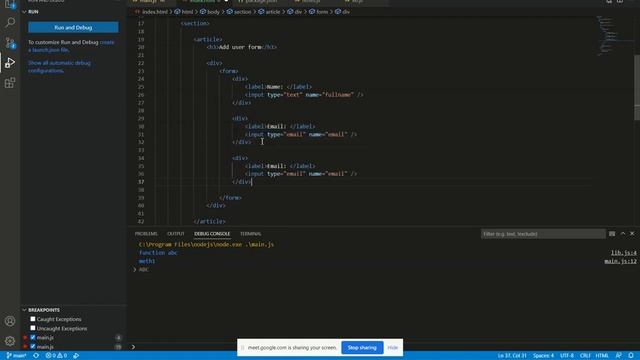Maximize the bottom panel with caret icon
640x360 pixels.
pyautogui.click(x=622, y=234)
